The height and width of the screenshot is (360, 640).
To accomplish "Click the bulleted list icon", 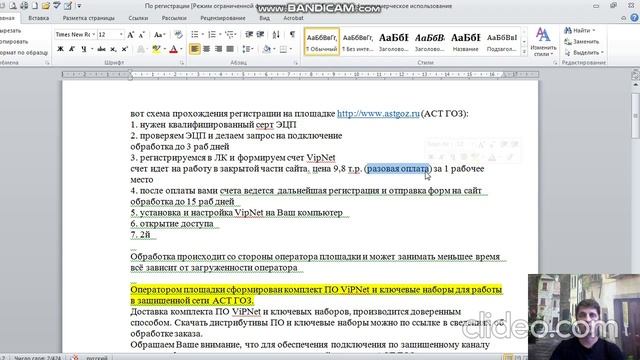I will pos(195,35).
